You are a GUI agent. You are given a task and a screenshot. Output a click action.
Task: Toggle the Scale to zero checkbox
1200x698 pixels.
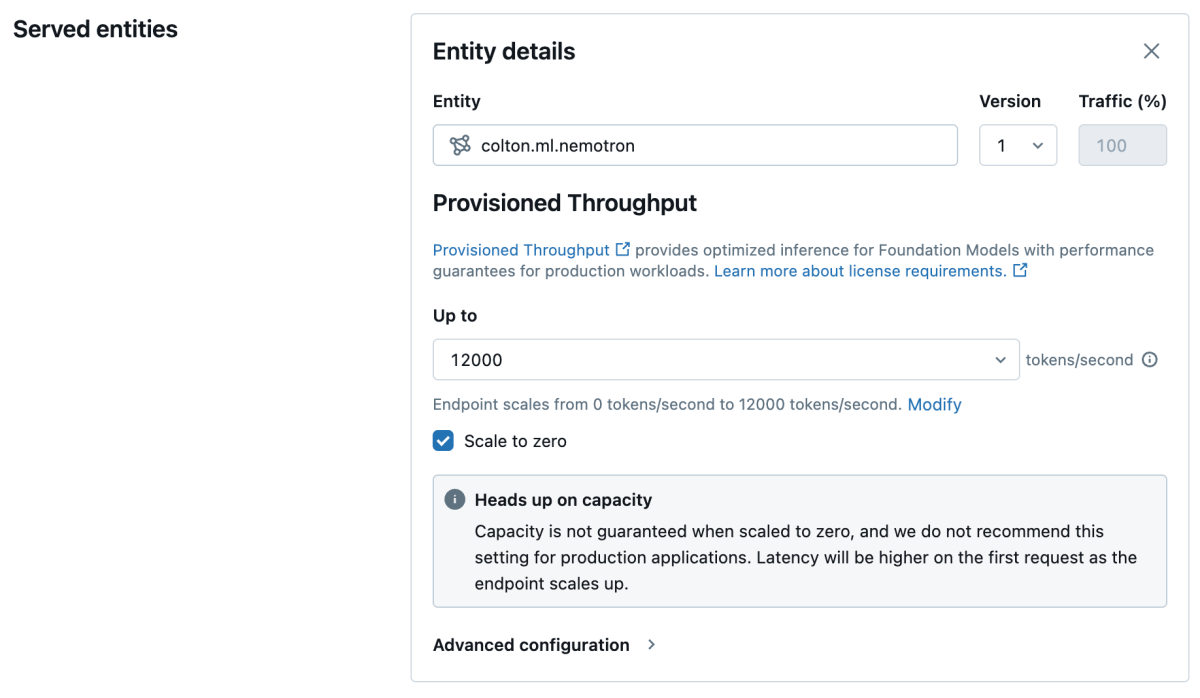coord(443,441)
